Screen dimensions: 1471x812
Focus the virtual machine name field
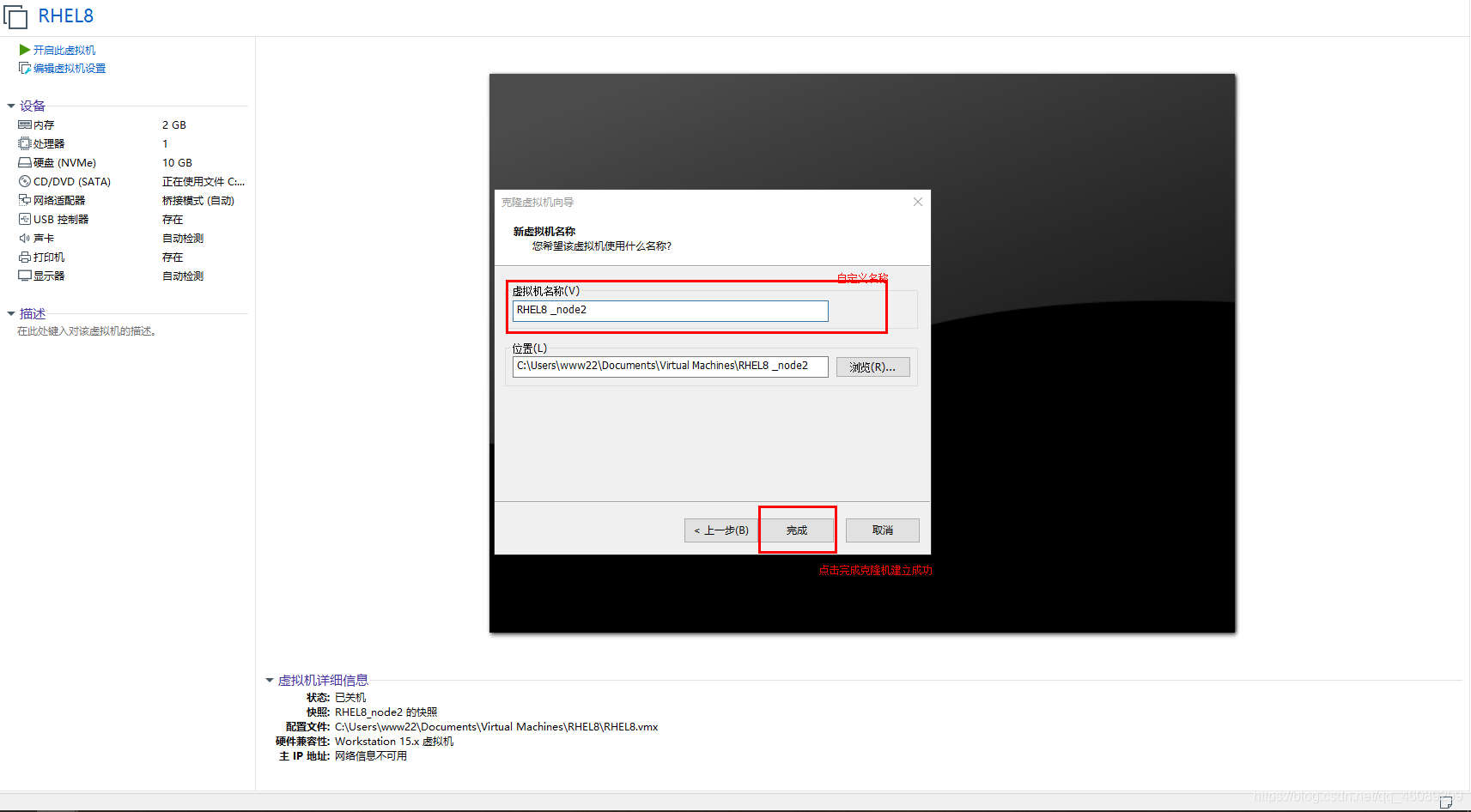point(670,310)
